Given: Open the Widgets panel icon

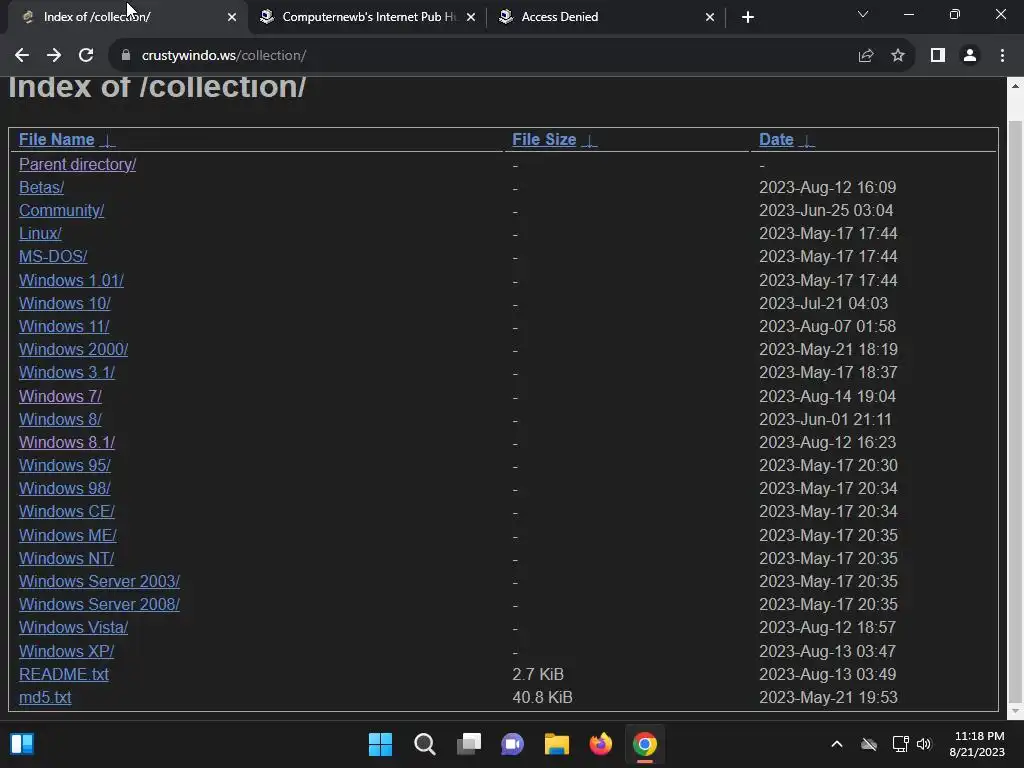Looking at the screenshot, I should 22,744.
